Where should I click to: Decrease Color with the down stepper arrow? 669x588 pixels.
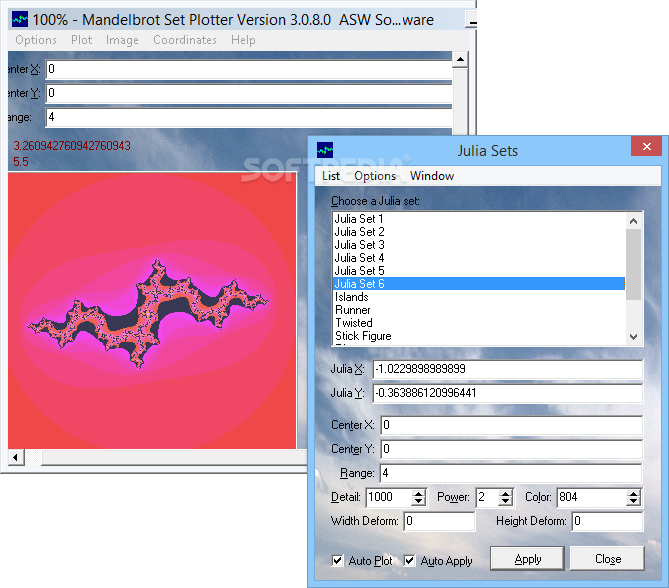[x=634, y=502]
